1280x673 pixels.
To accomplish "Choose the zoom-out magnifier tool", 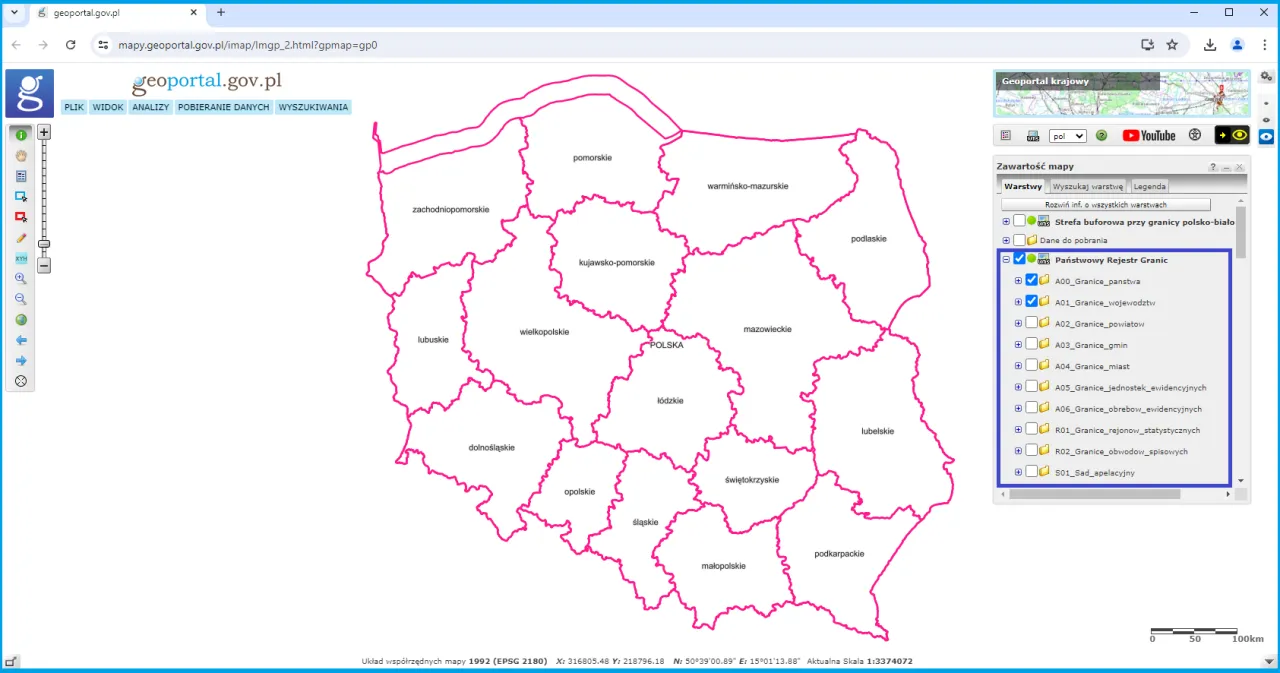I will [x=21, y=298].
